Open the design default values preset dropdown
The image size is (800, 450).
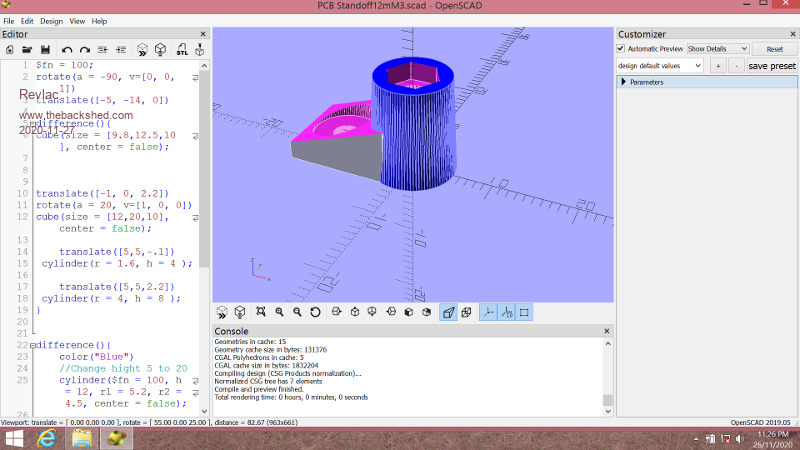tap(658, 66)
